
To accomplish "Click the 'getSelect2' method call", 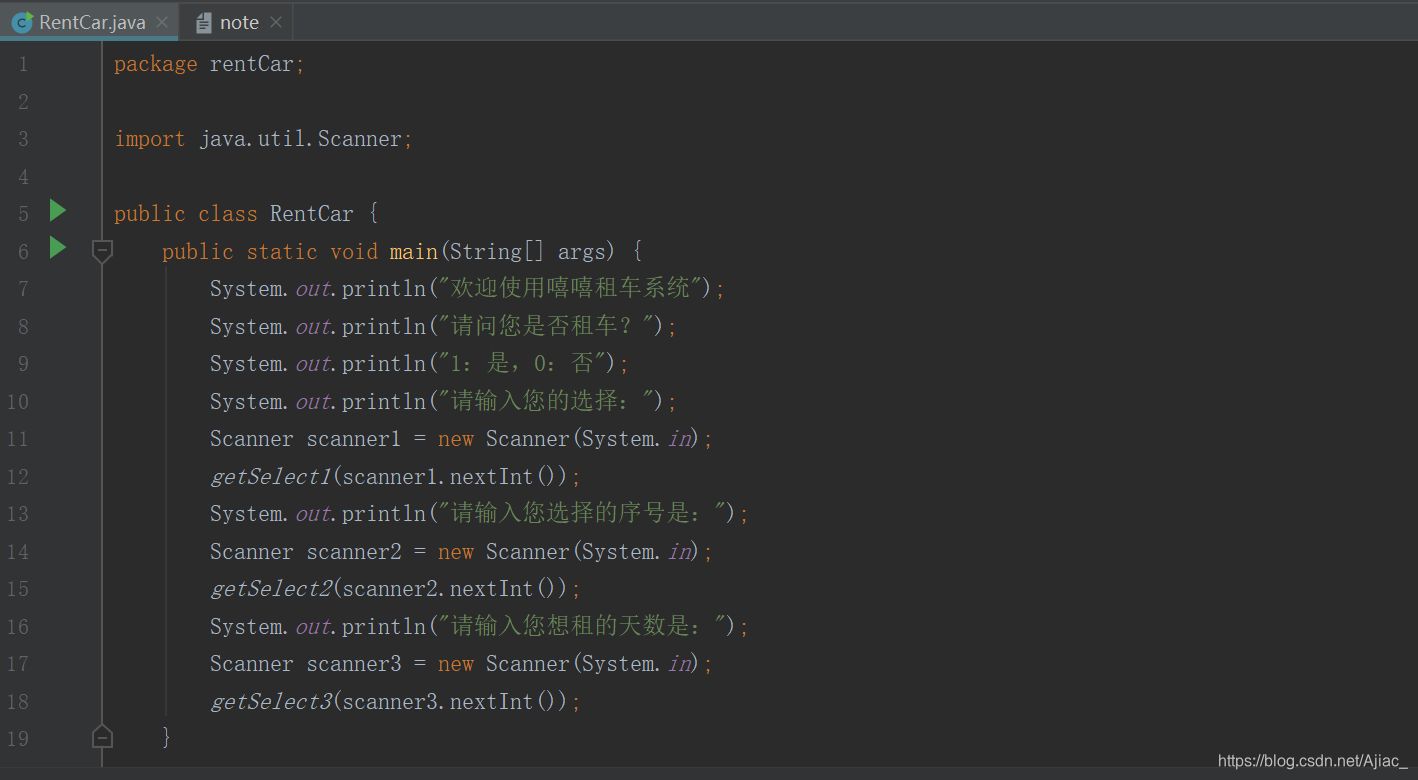I will coord(270,589).
